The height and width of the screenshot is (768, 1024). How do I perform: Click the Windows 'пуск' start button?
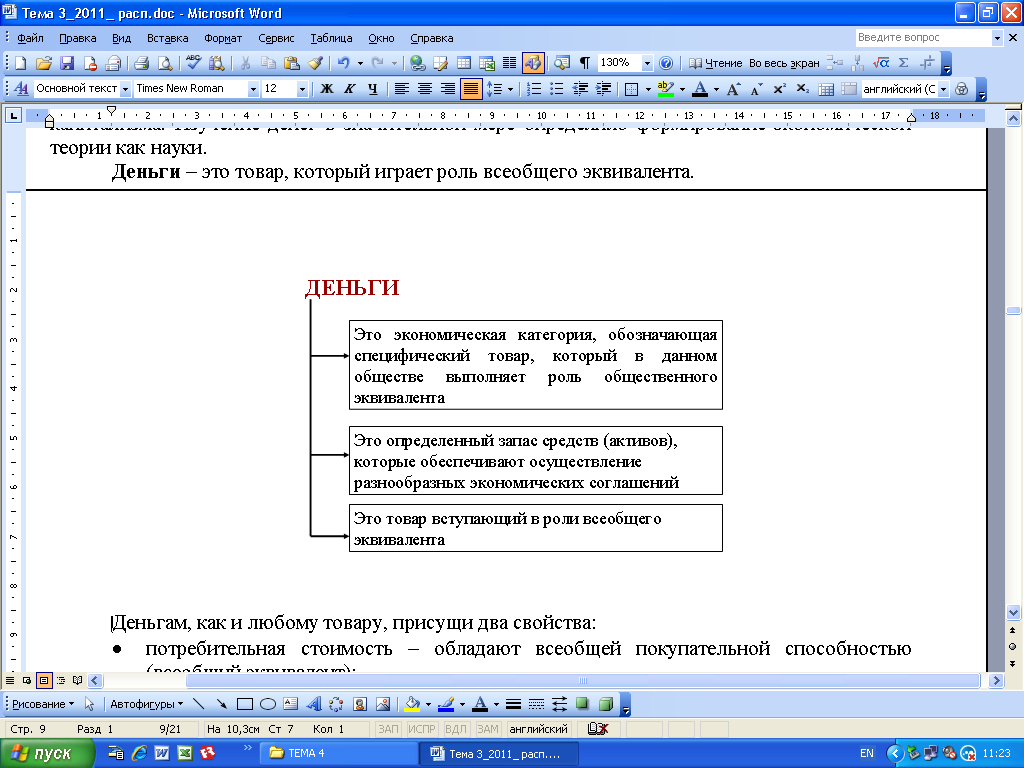point(47,753)
